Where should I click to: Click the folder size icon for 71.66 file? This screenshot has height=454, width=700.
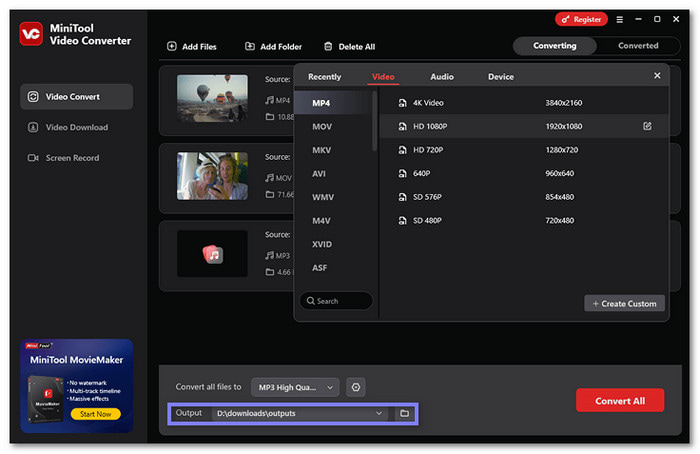tap(270, 194)
